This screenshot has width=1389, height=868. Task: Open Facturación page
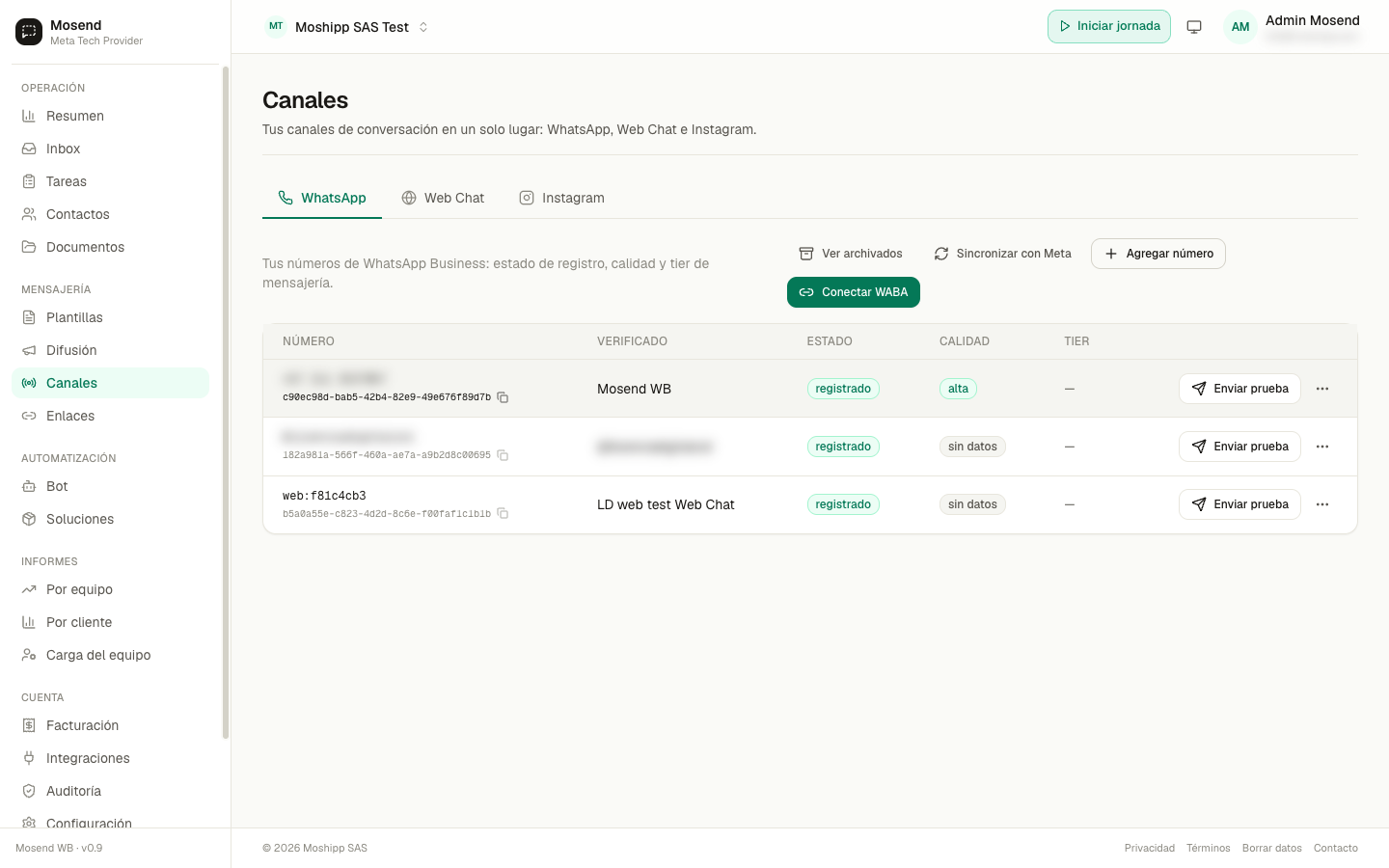click(110, 725)
